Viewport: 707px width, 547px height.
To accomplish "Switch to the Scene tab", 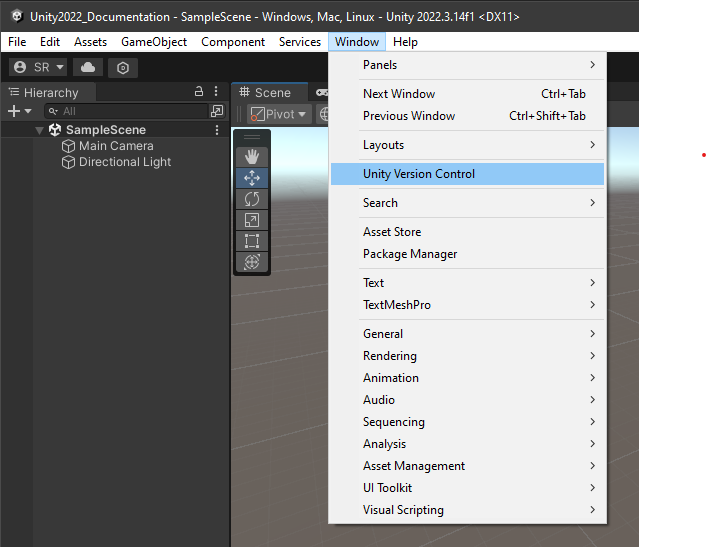I will (265, 92).
